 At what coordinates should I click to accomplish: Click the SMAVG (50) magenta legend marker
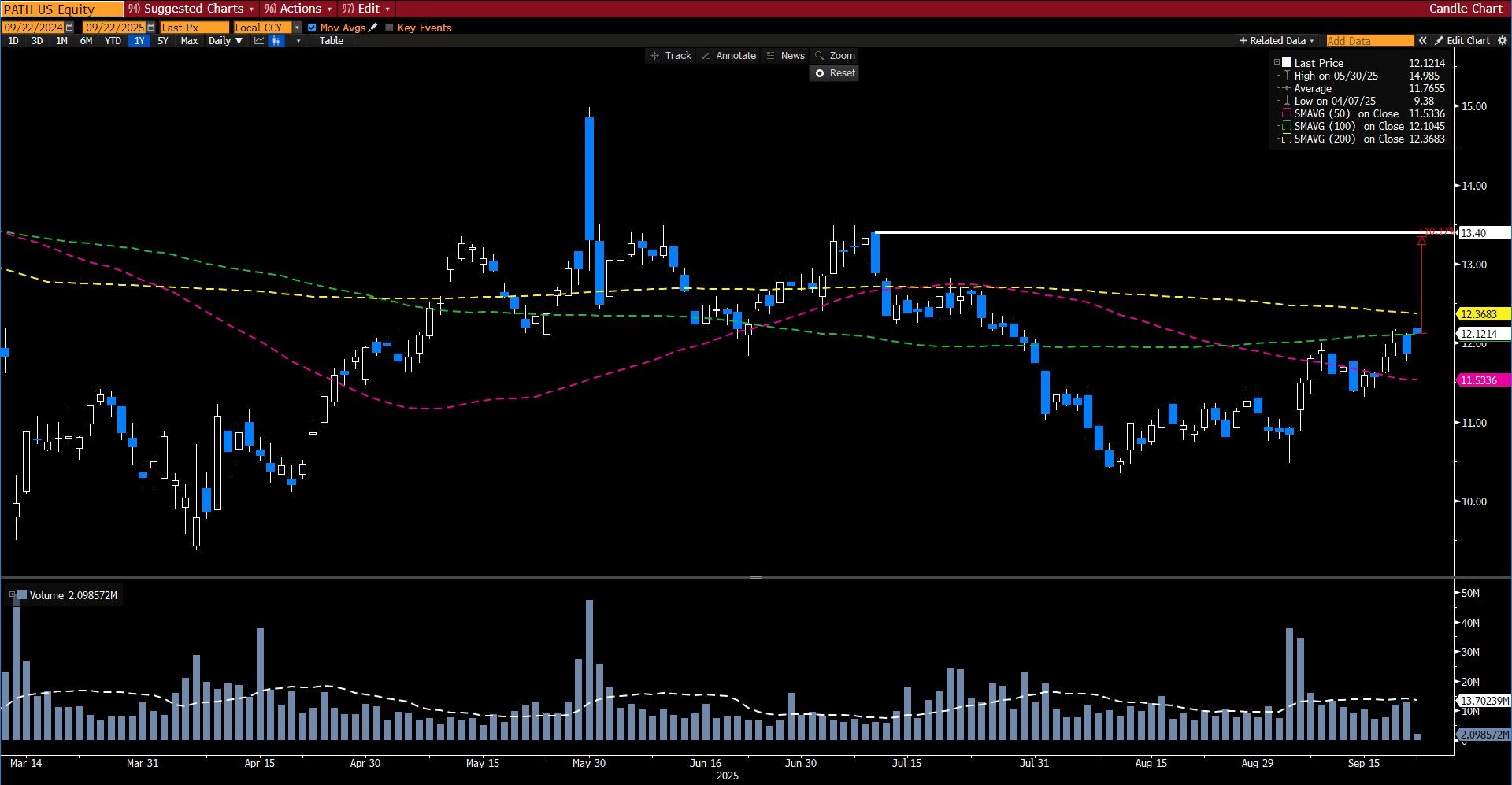[x=1287, y=114]
